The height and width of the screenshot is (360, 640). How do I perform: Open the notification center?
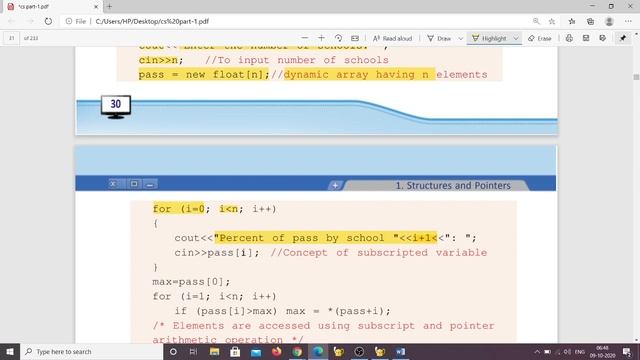coord(627,351)
